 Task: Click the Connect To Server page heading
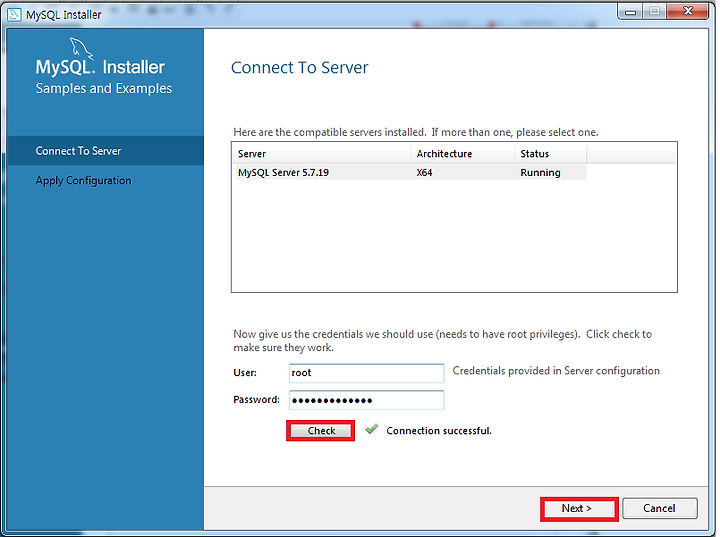(x=299, y=68)
